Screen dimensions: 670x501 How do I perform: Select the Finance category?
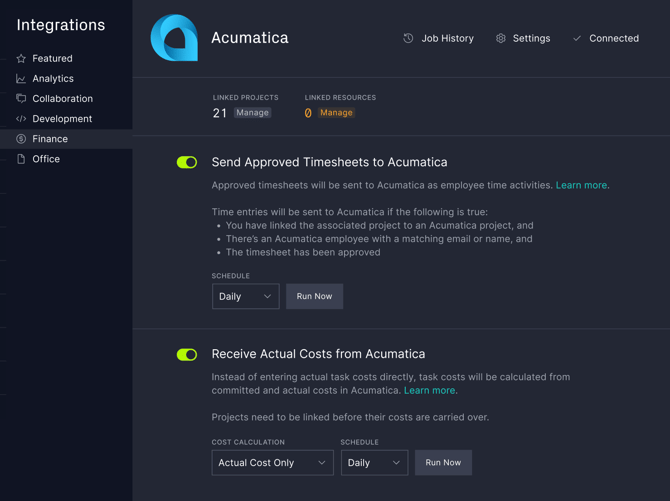66,139
